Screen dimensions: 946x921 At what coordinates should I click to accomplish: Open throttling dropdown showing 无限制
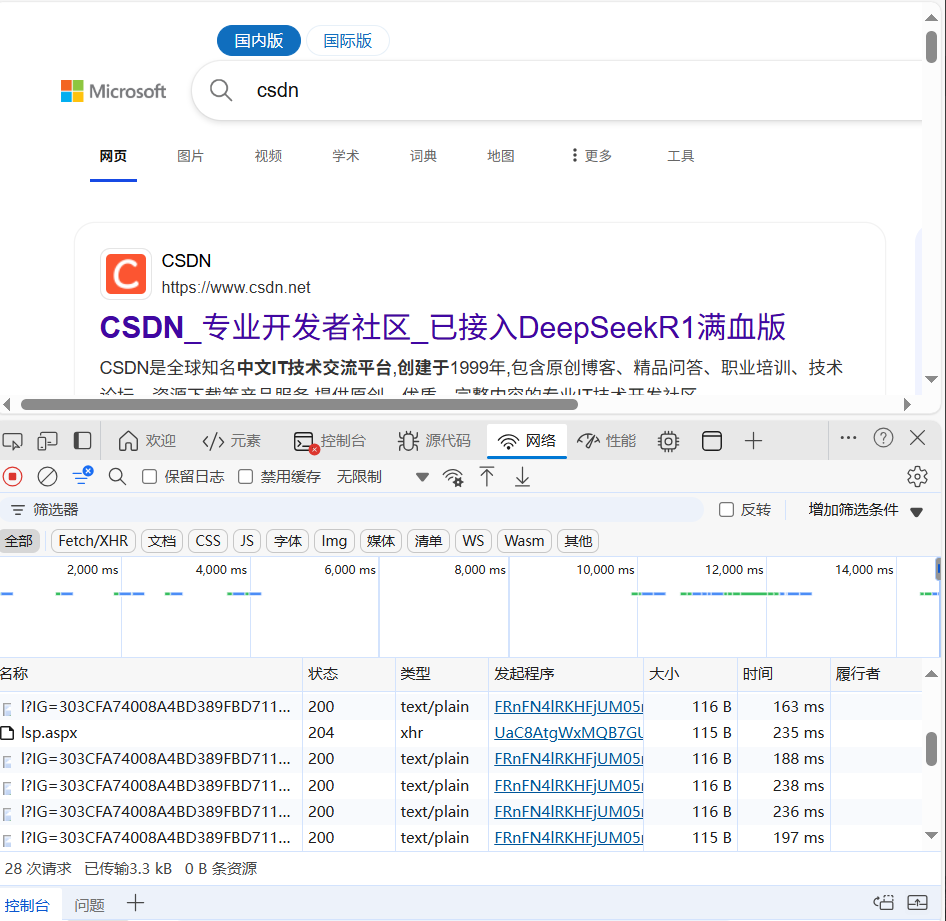[383, 476]
